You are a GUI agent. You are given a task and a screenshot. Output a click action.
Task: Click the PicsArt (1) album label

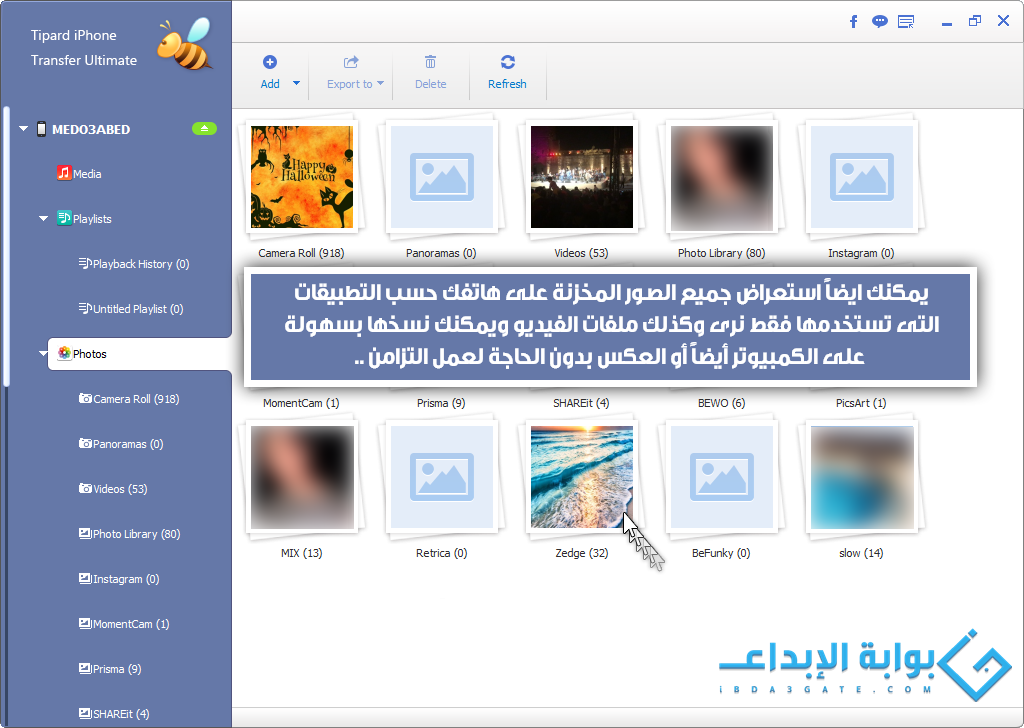861,404
